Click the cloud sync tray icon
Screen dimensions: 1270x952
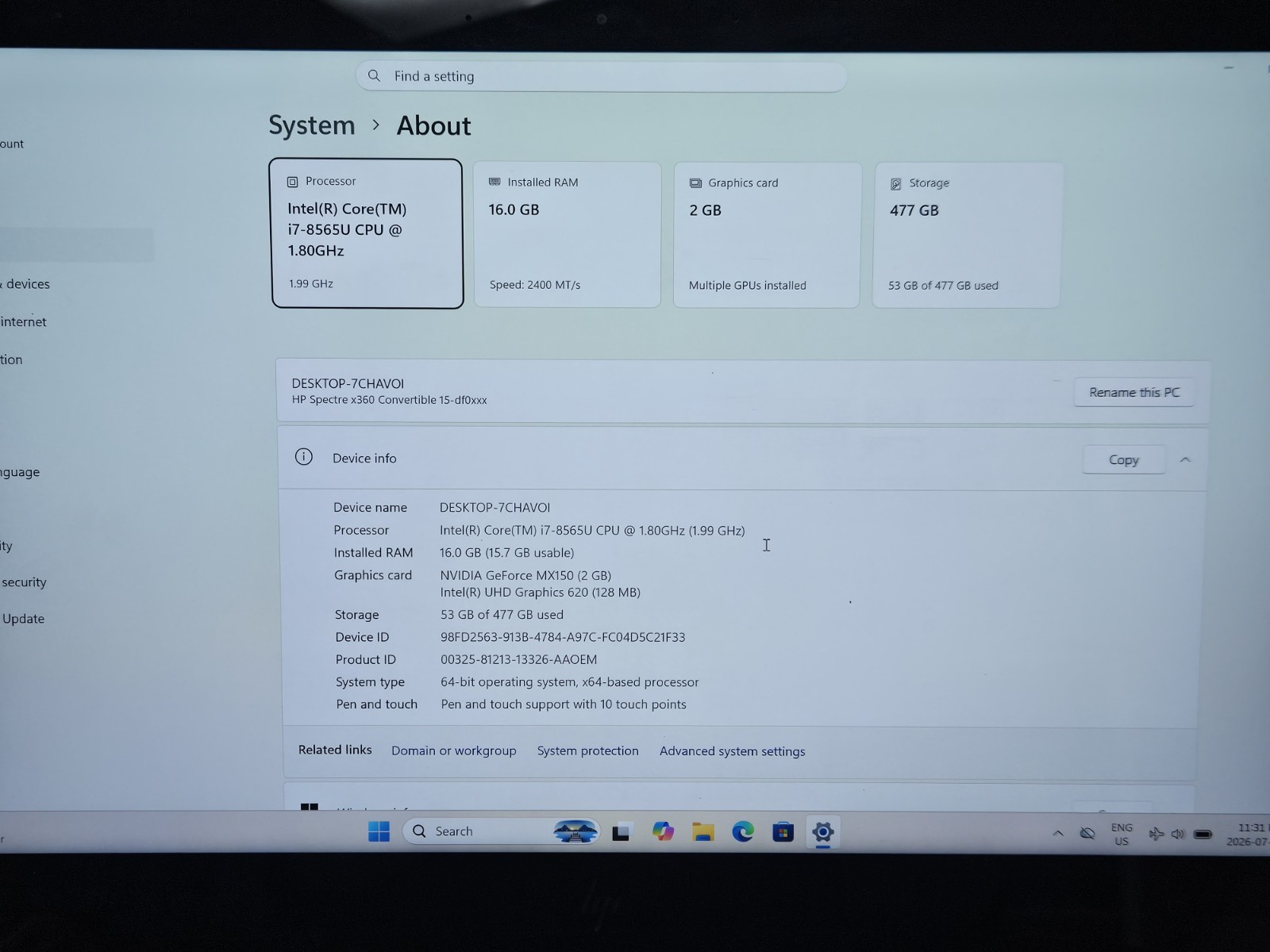(x=1087, y=833)
